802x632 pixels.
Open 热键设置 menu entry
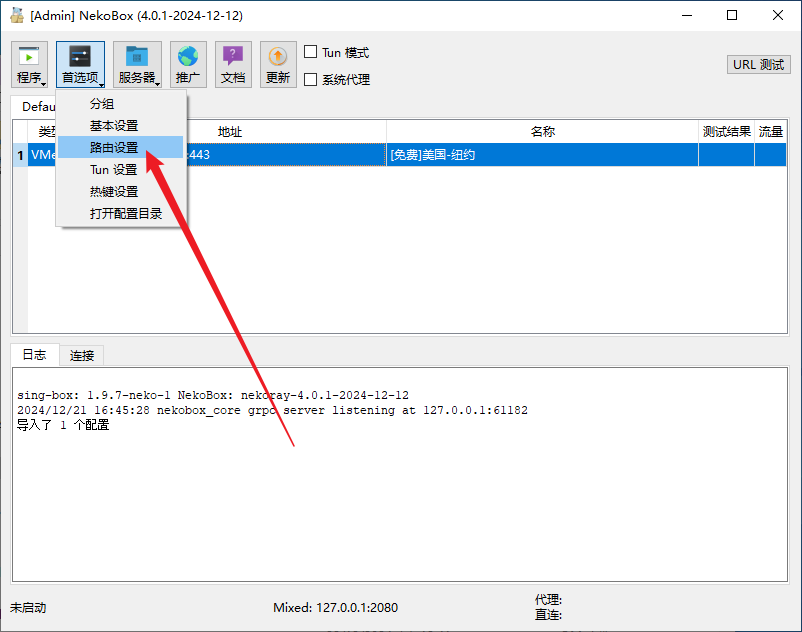(121, 191)
